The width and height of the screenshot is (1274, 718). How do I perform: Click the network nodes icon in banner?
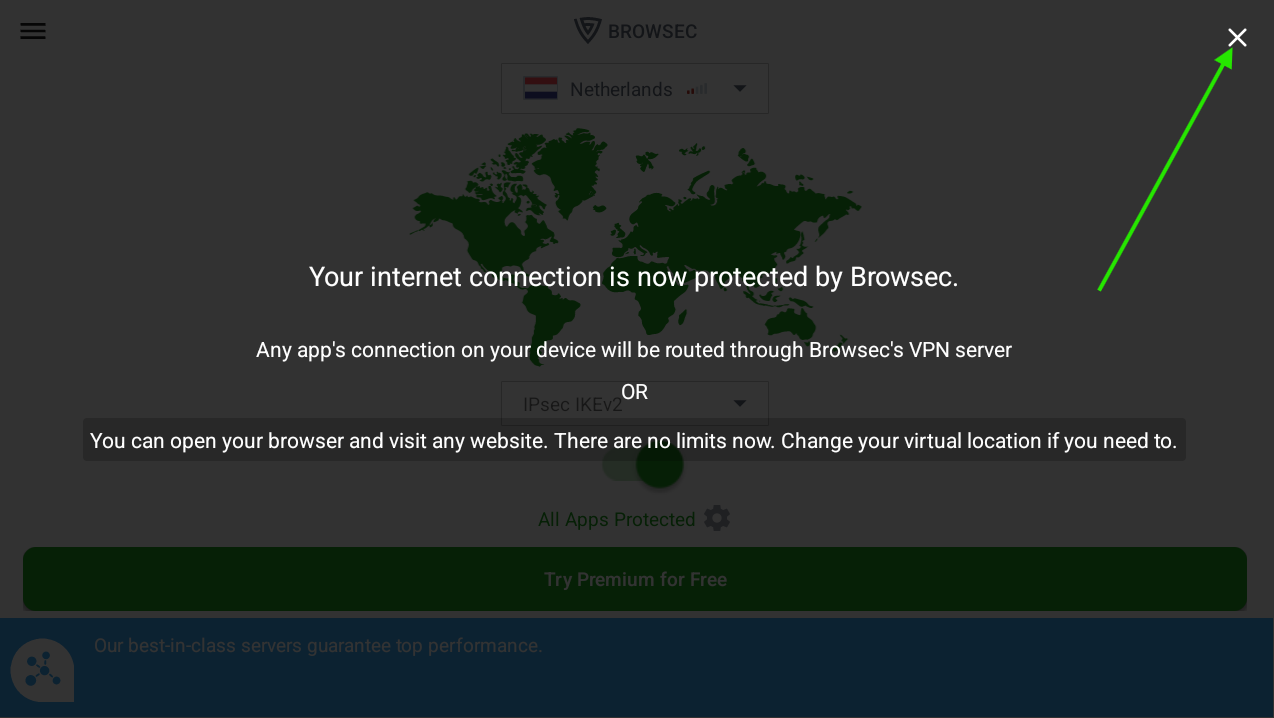pos(42,669)
